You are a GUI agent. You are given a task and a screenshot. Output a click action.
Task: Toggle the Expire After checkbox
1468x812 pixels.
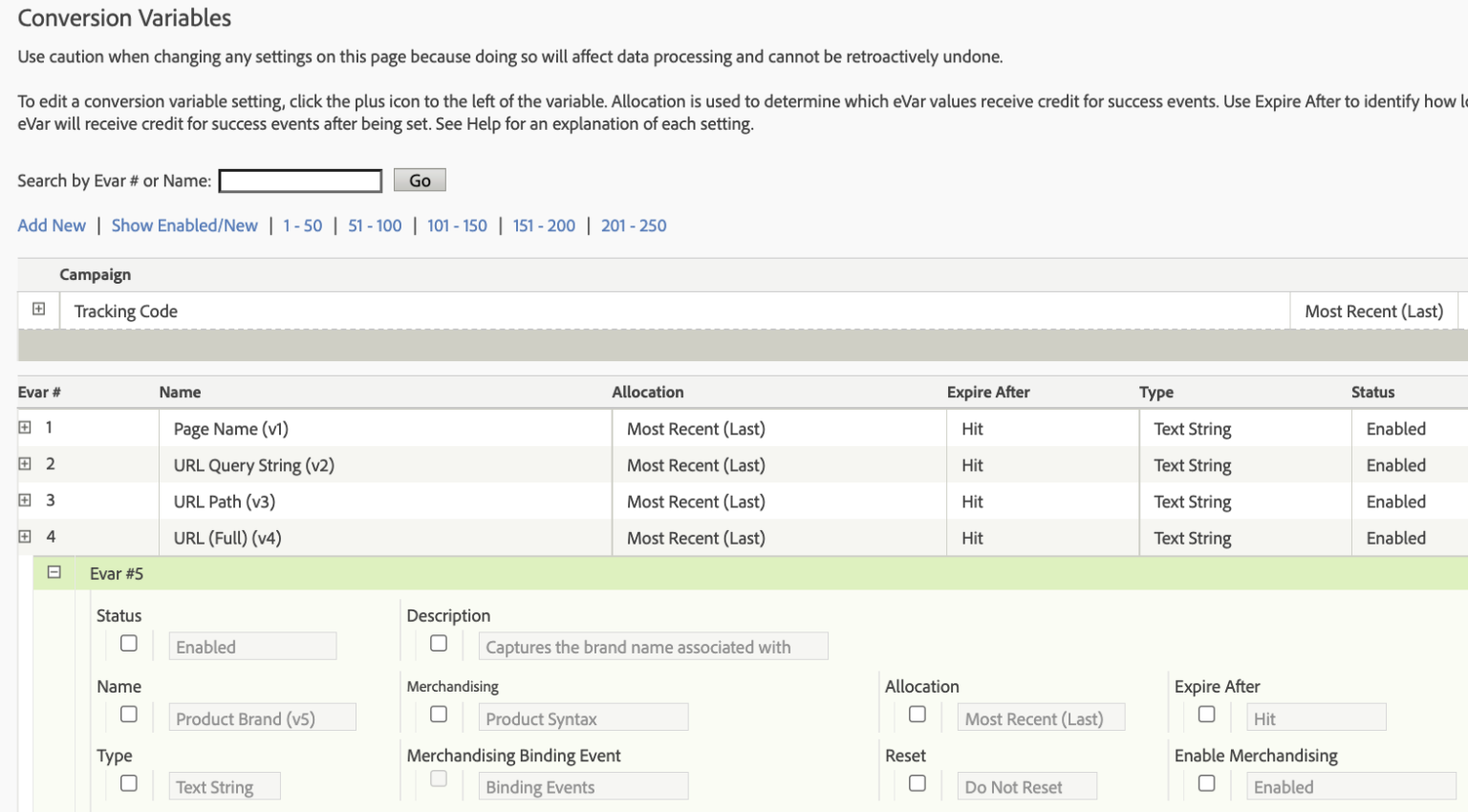pyautogui.click(x=1207, y=715)
